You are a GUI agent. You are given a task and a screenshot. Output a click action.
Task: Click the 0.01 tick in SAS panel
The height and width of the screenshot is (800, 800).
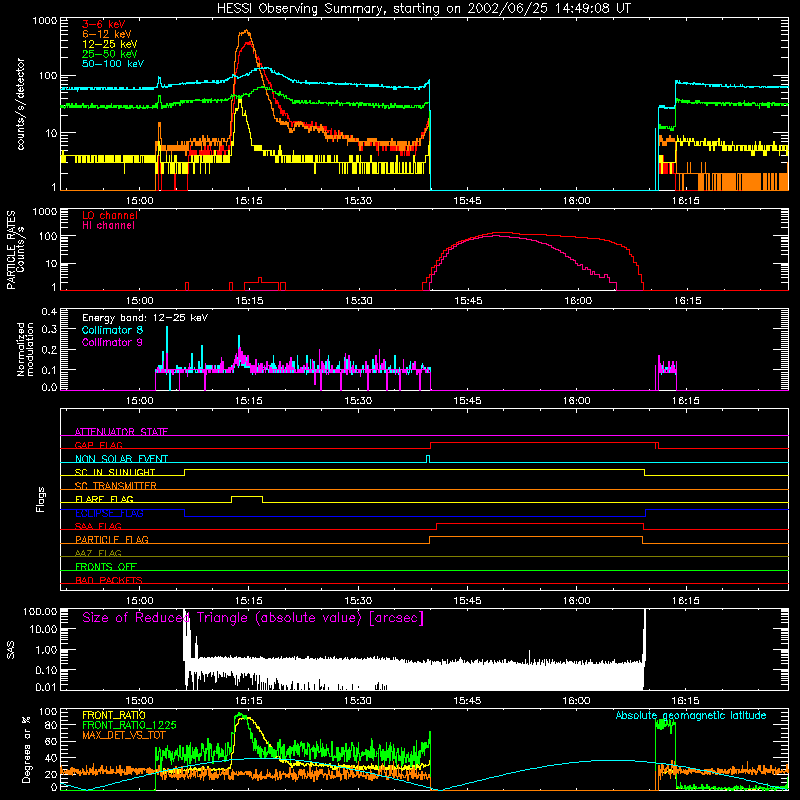click(x=46, y=687)
